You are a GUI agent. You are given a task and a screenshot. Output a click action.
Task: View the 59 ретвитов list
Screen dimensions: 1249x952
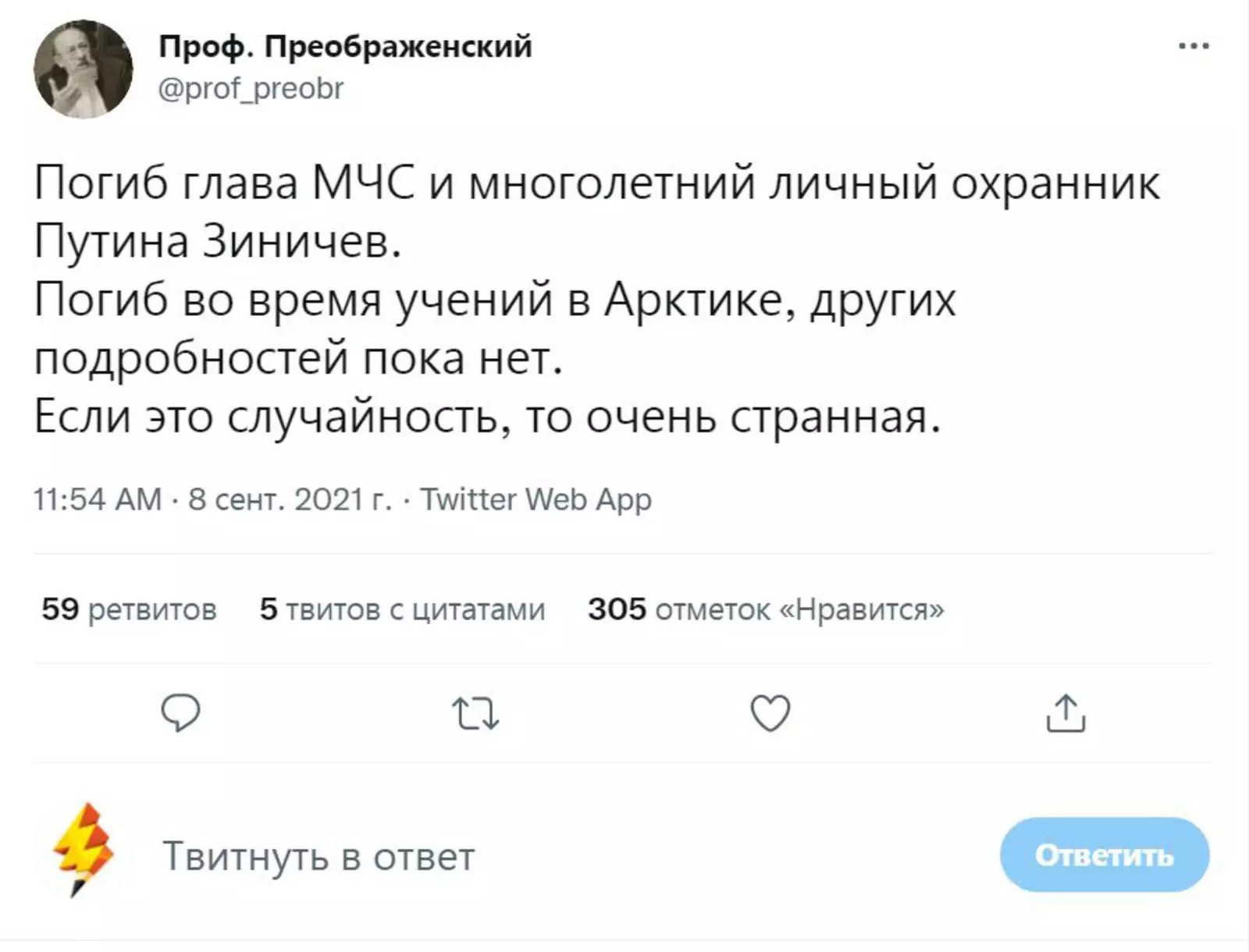(x=129, y=609)
